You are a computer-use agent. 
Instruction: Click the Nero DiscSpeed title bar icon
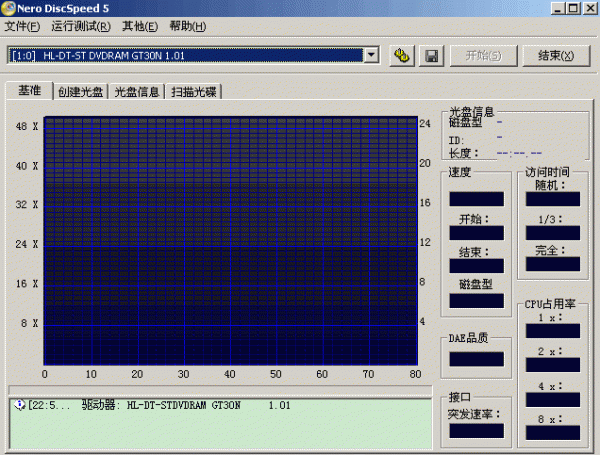pyautogui.click(x=8, y=8)
